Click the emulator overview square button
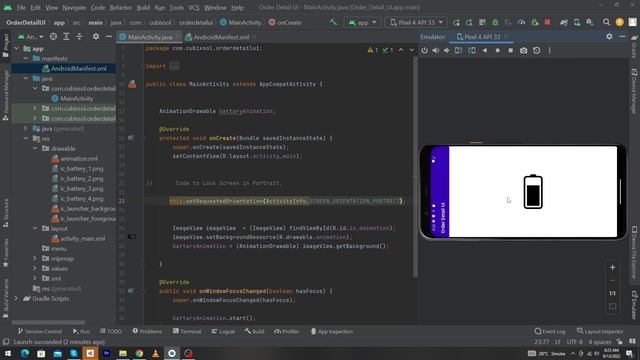 click(510, 51)
